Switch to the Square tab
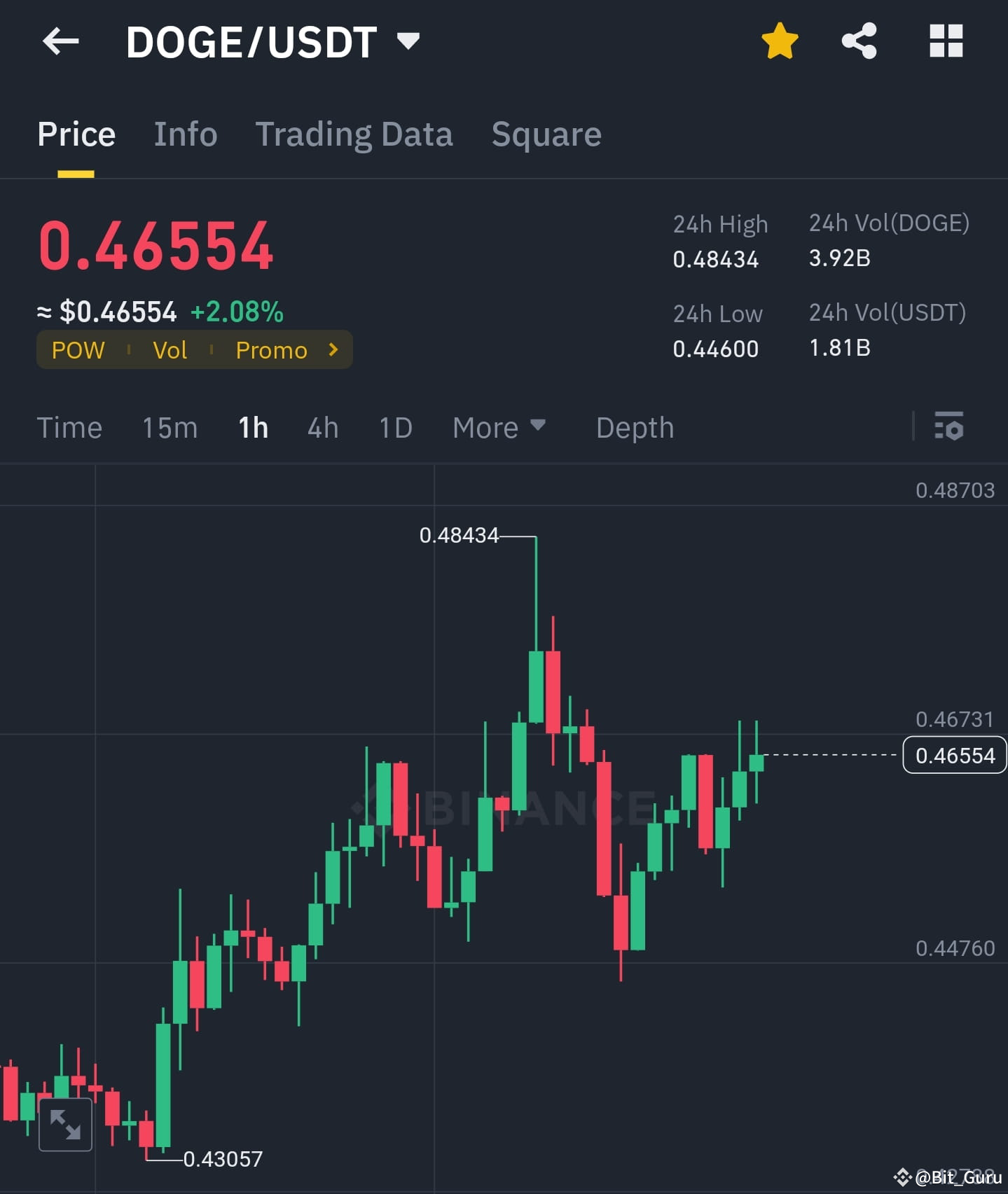Screen dimensions: 1008x1194 [x=546, y=134]
